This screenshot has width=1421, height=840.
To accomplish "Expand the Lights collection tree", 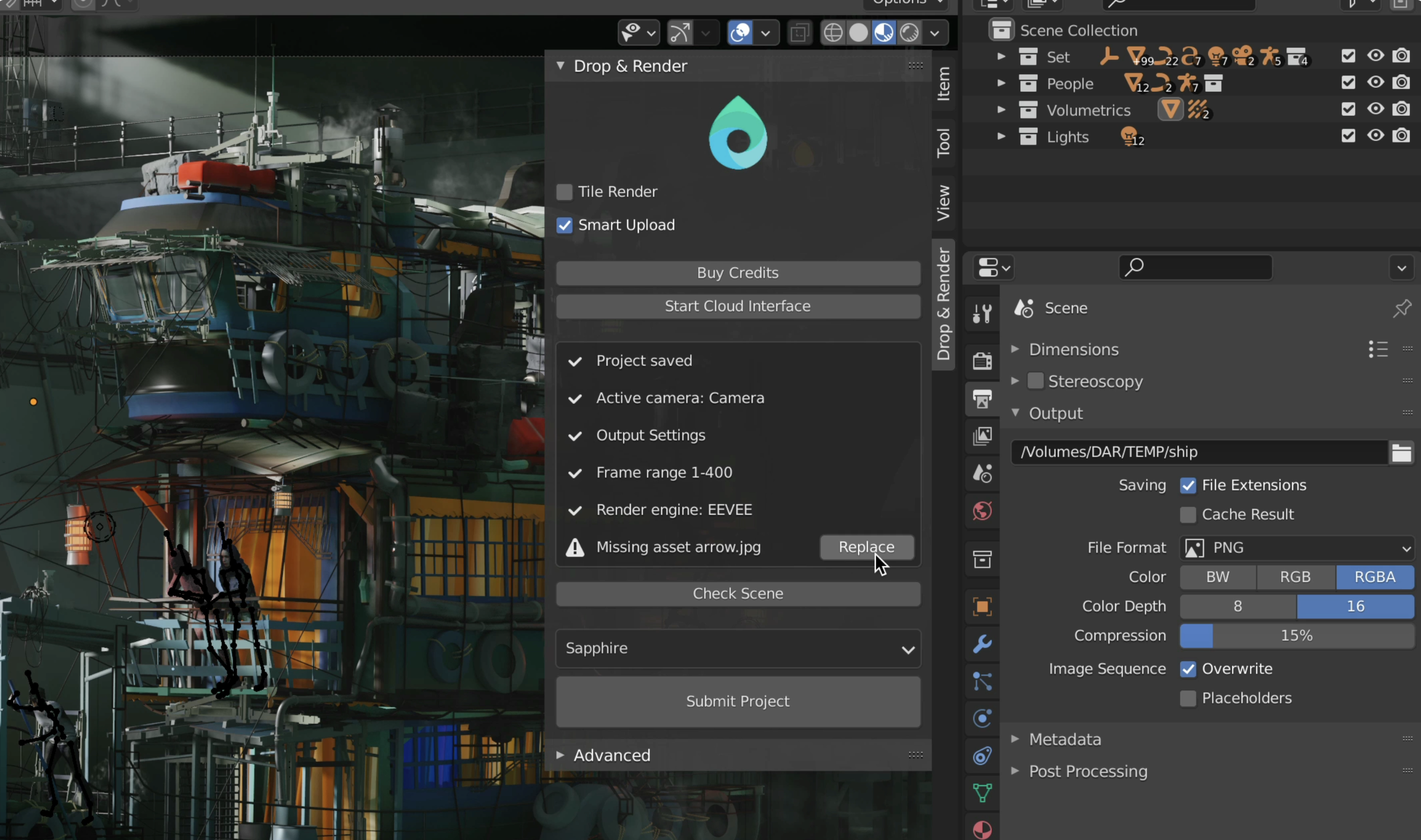I will [x=1001, y=136].
